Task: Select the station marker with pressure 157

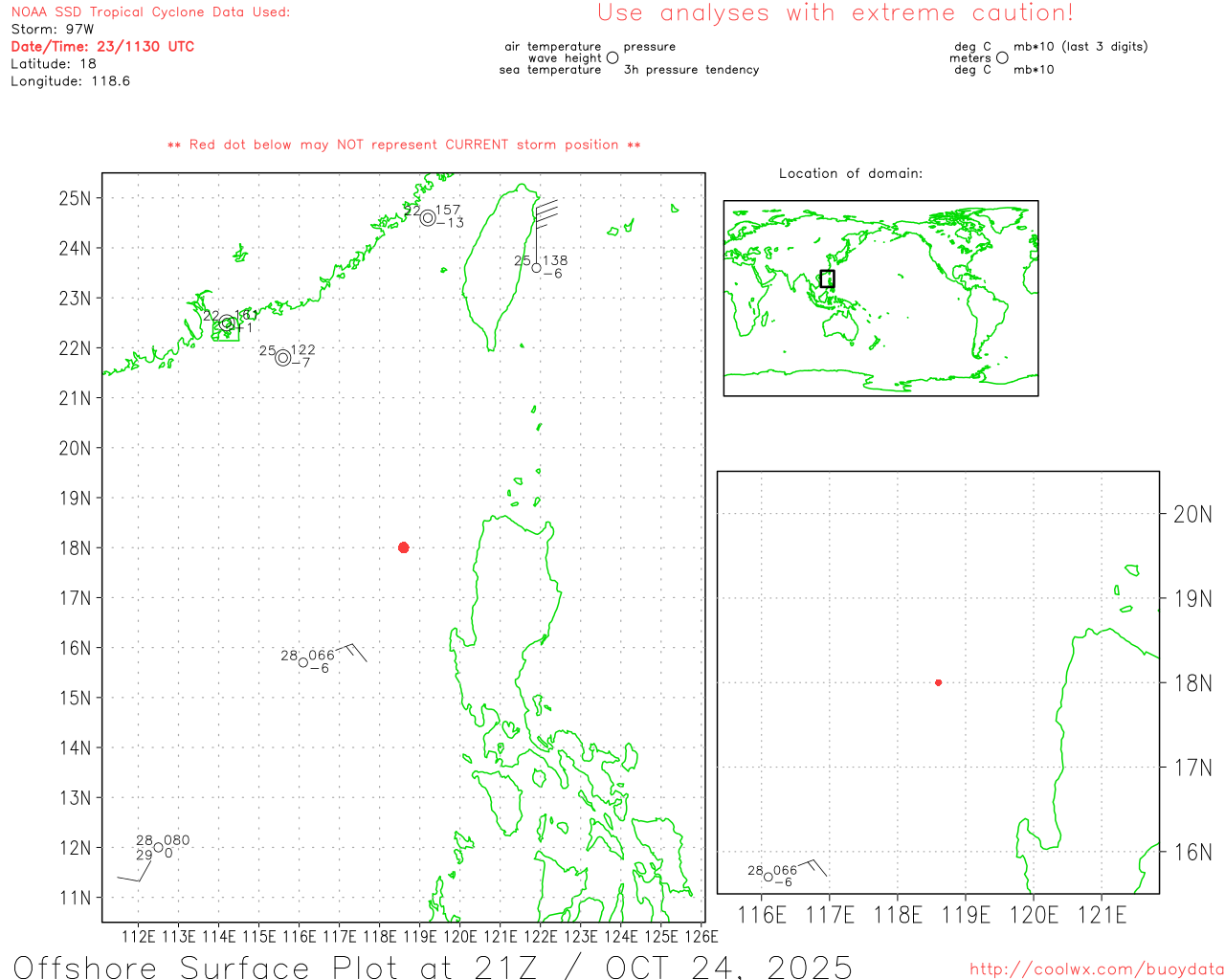Action: 428,218
